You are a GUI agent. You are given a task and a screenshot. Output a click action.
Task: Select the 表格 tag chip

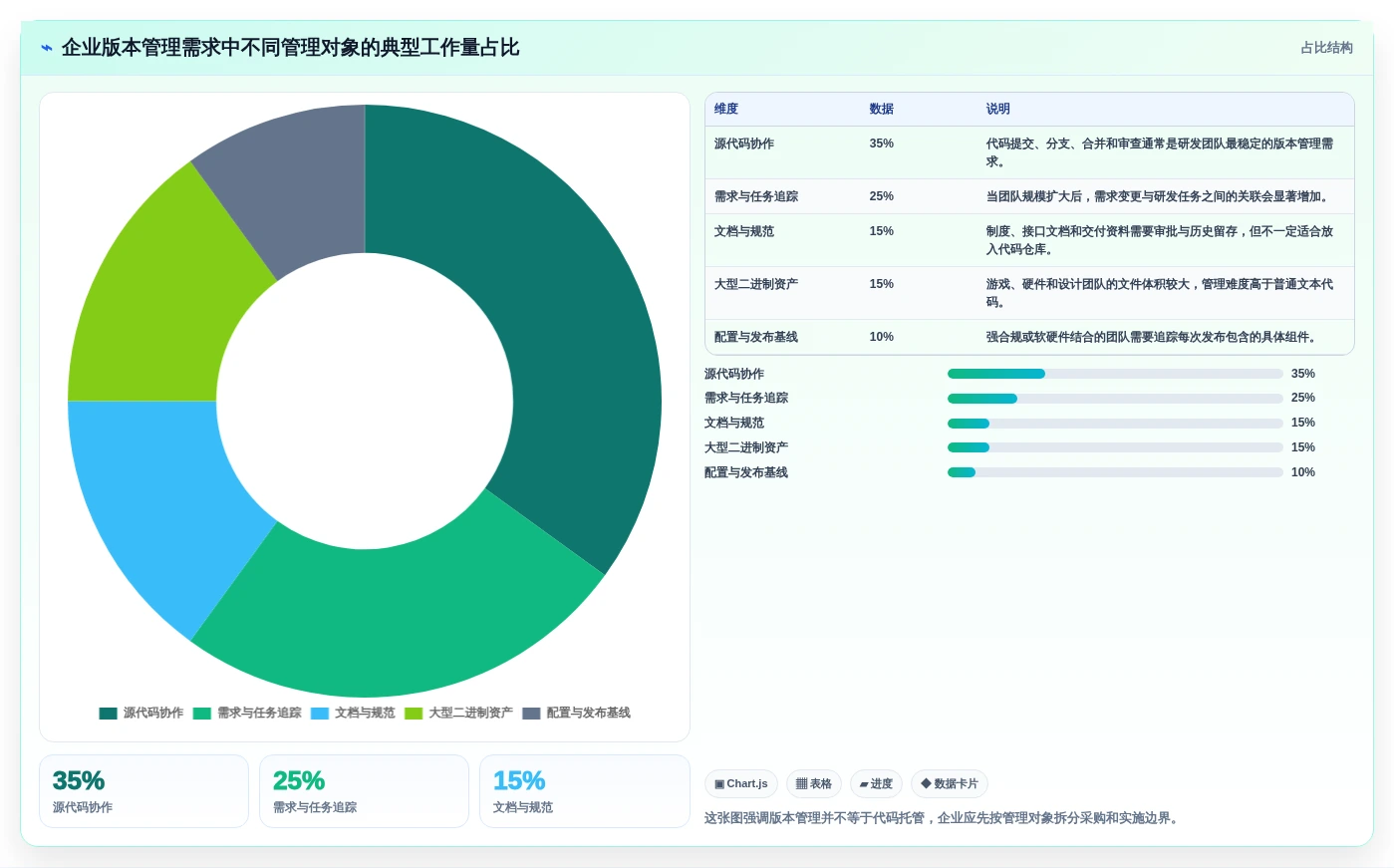pyautogui.click(x=814, y=784)
